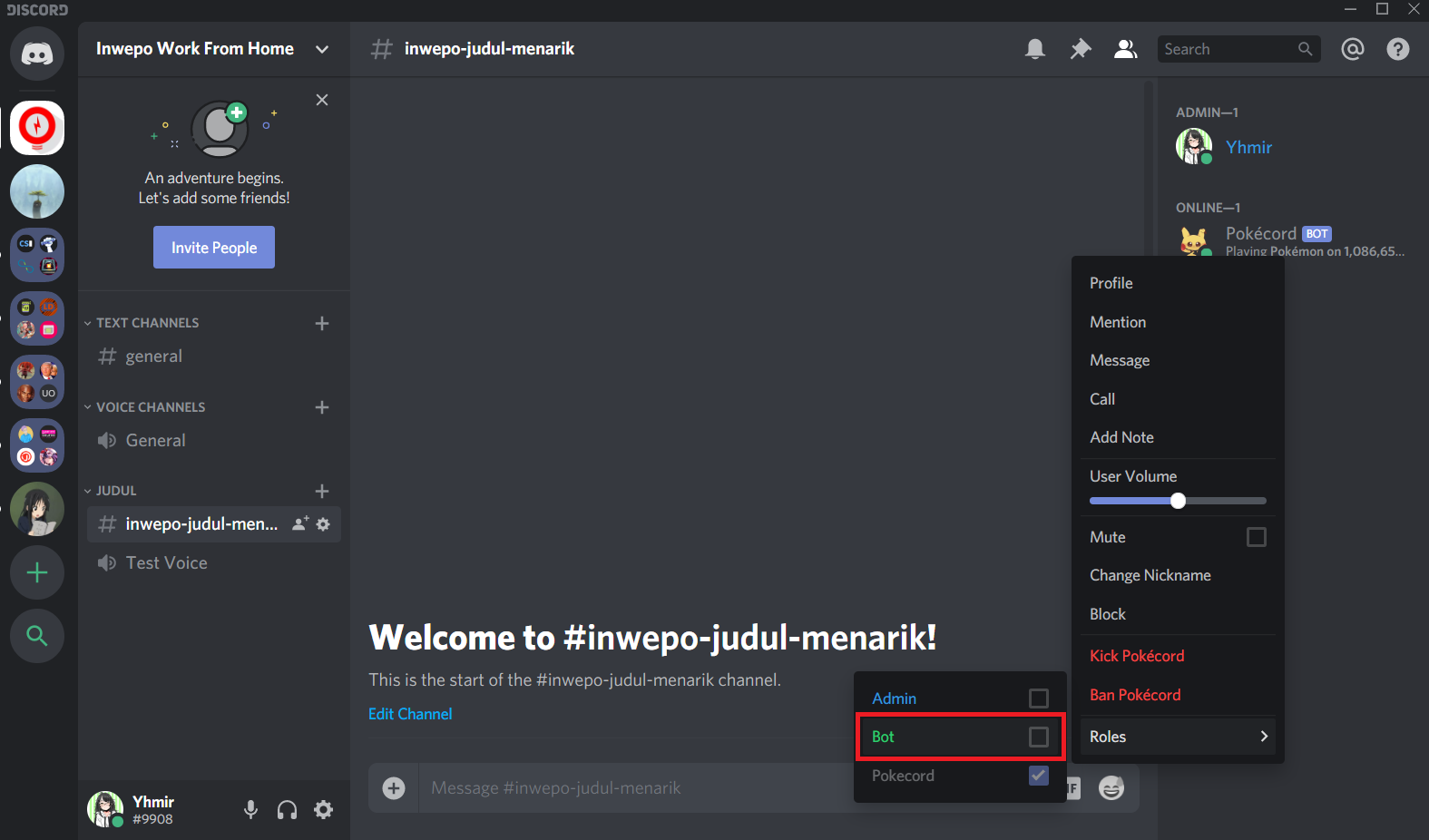Click the Invite People button
The width and height of the screenshot is (1429, 840).
214,248
